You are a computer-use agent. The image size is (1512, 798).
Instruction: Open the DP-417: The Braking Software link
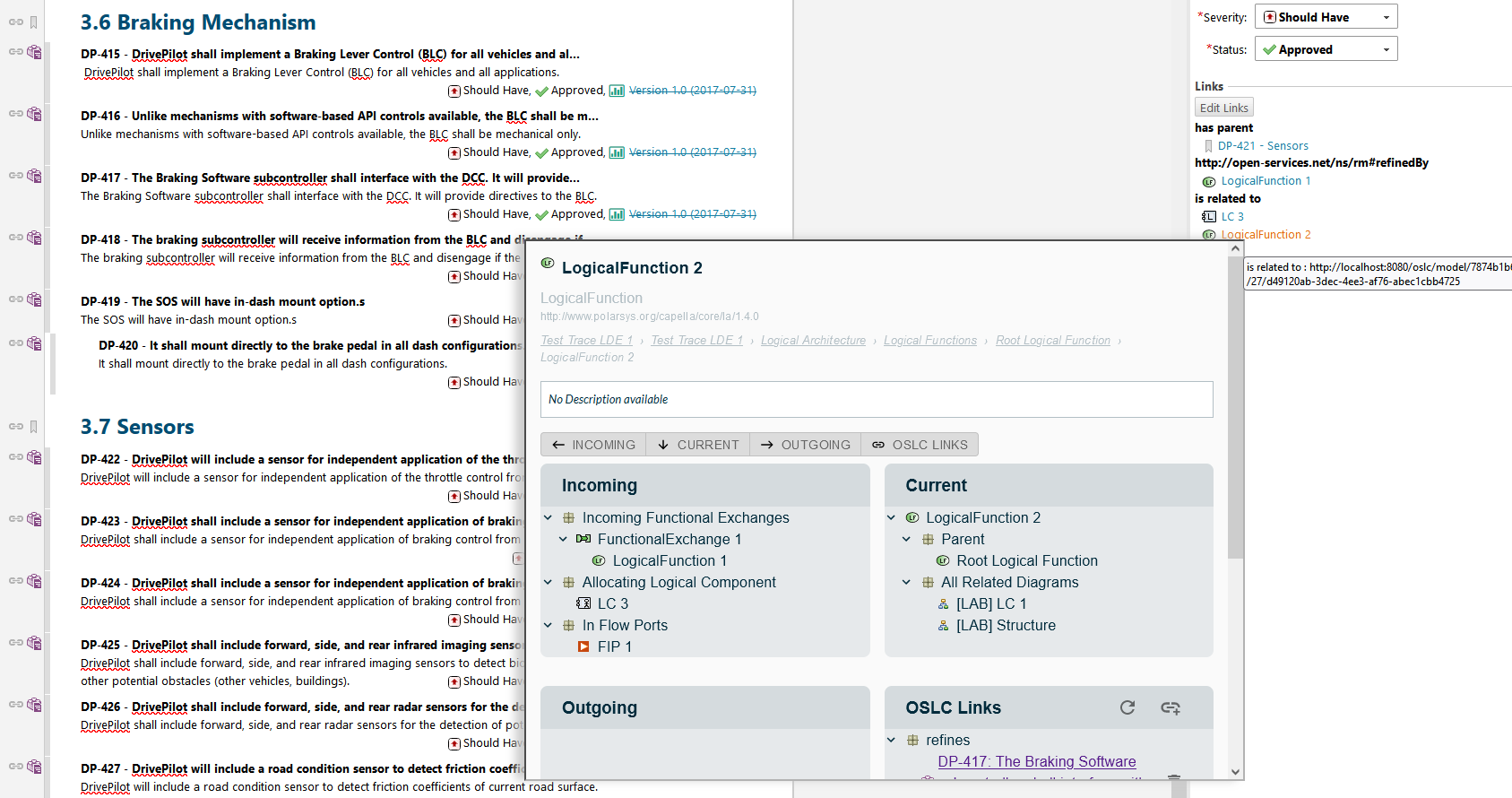click(x=1037, y=761)
